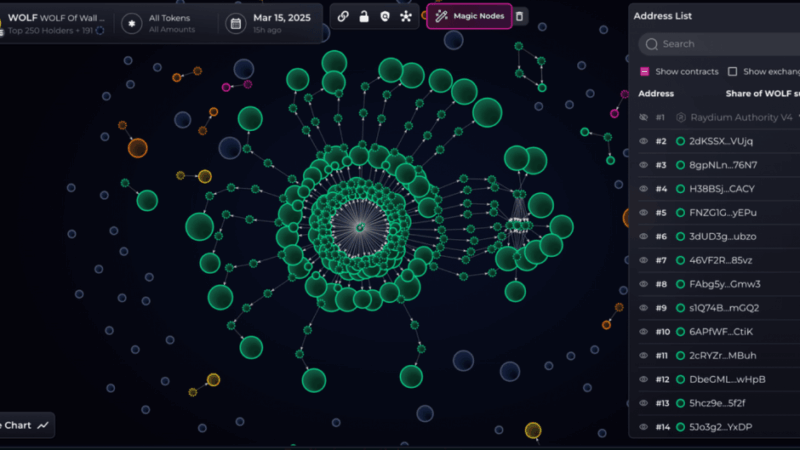Select the large orange bubble on the left
Image resolution: width=800 pixels, height=450 pixels.
click(x=138, y=148)
